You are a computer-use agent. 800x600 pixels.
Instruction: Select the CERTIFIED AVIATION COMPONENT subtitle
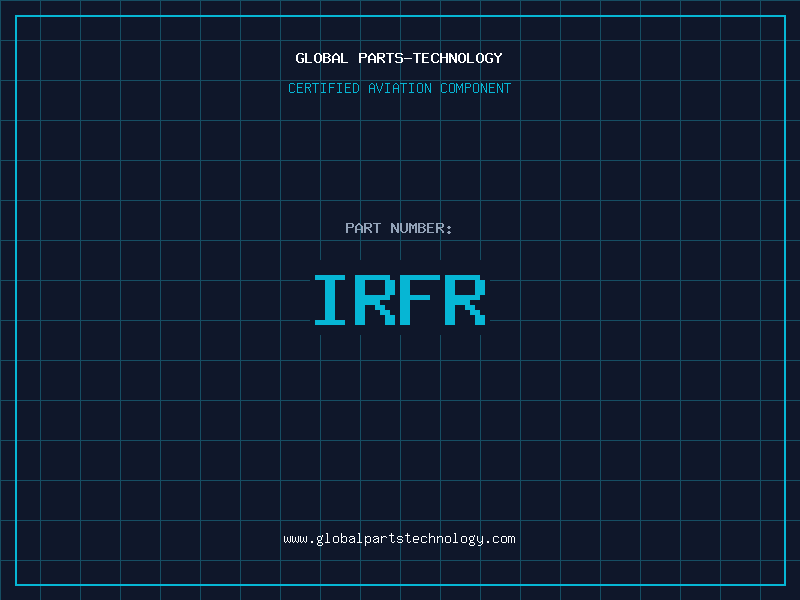click(x=399, y=88)
